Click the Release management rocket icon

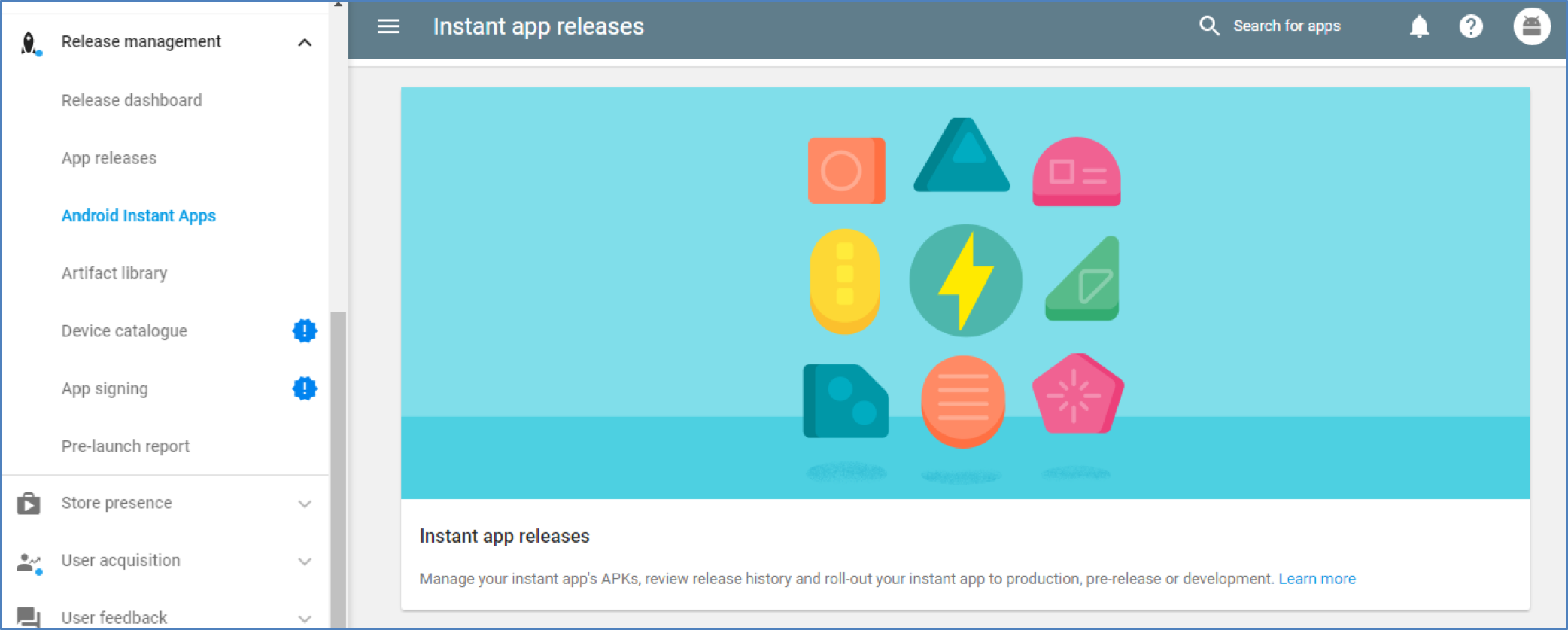[x=29, y=43]
